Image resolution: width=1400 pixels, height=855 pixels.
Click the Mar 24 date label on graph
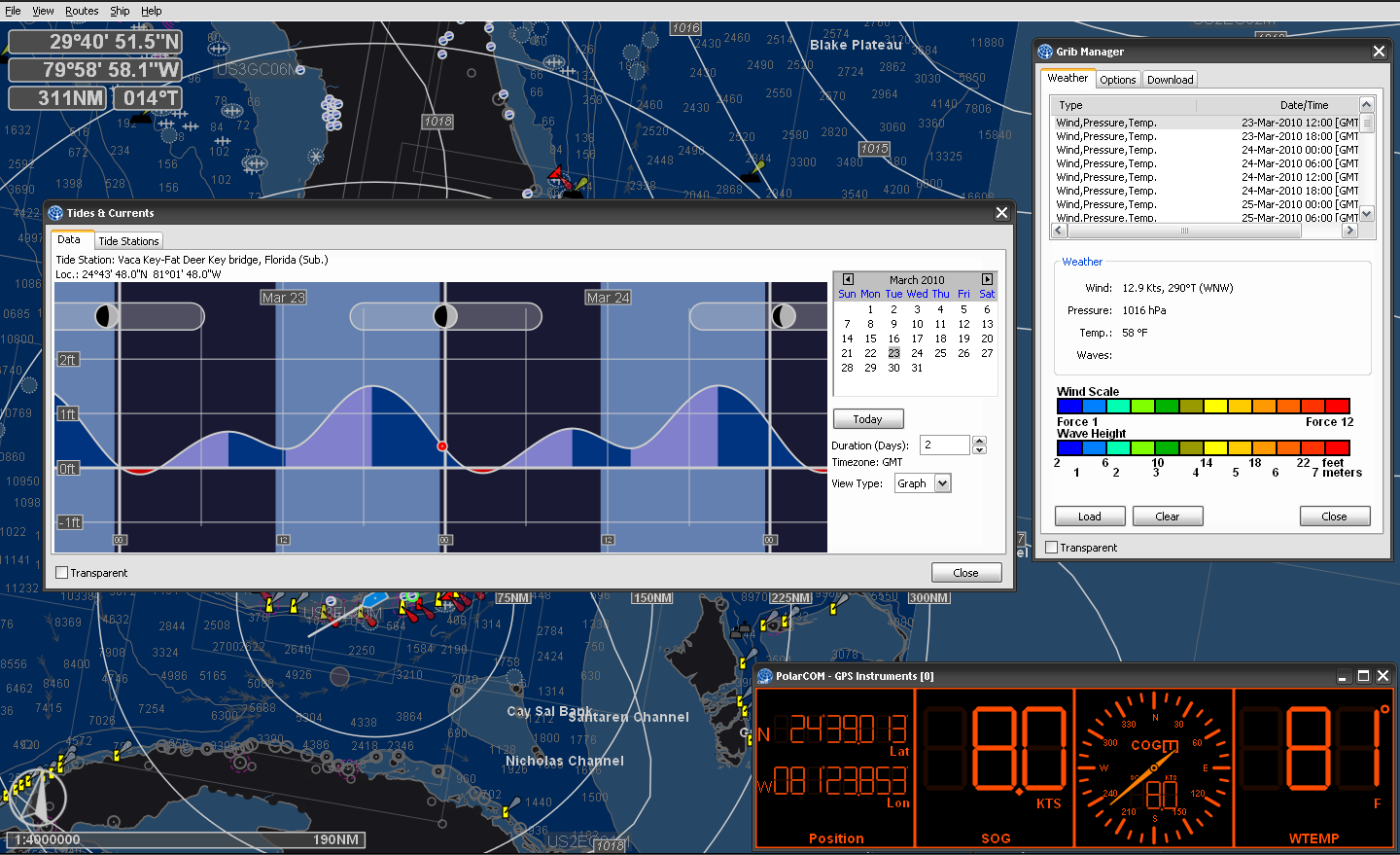pos(608,298)
